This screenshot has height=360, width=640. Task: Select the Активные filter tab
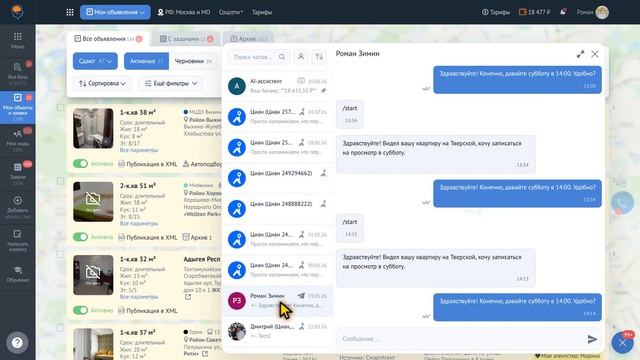pyautogui.click(x=147, y=61)
